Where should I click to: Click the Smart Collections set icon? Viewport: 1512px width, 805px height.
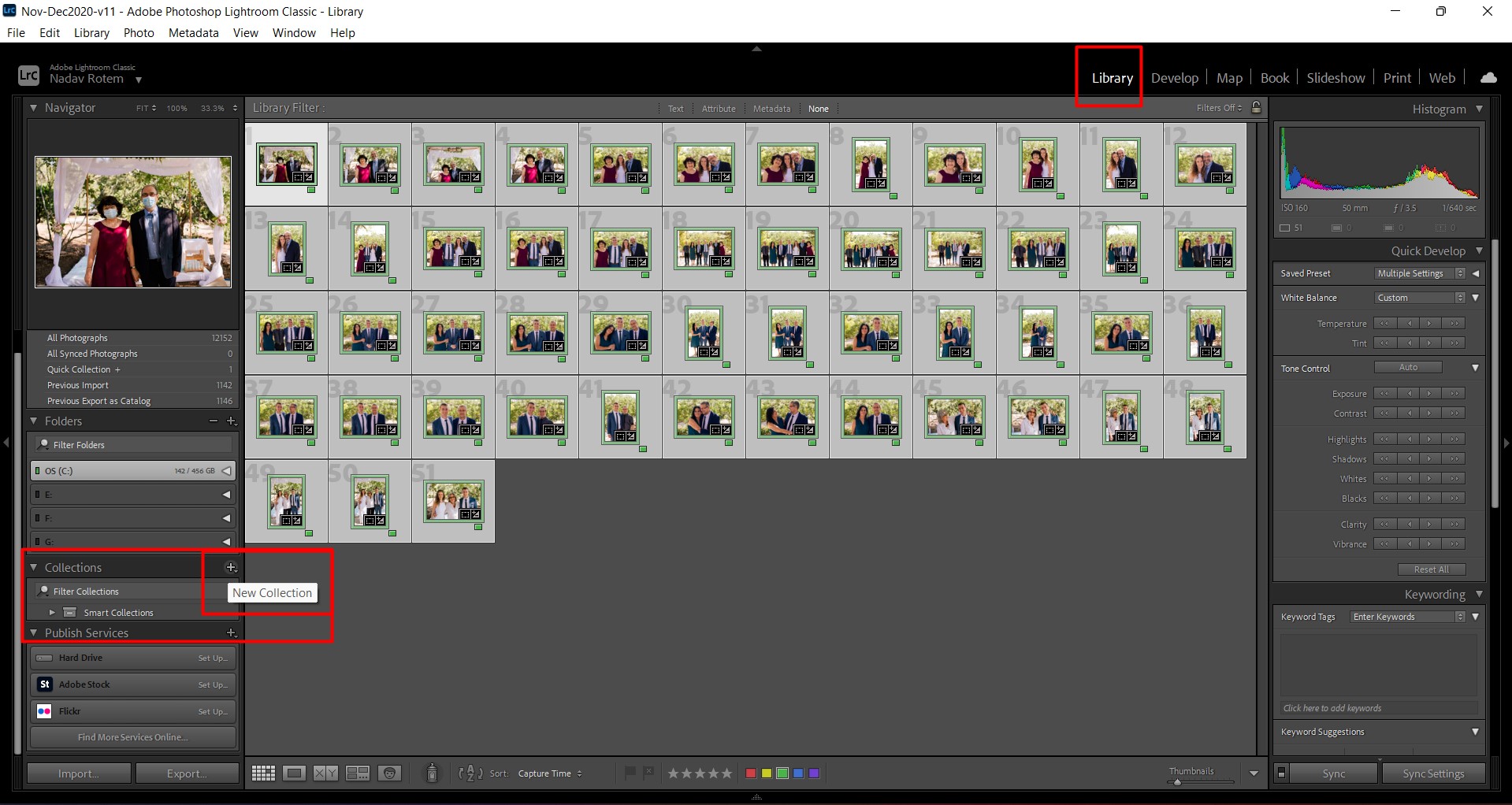point(70,612)
